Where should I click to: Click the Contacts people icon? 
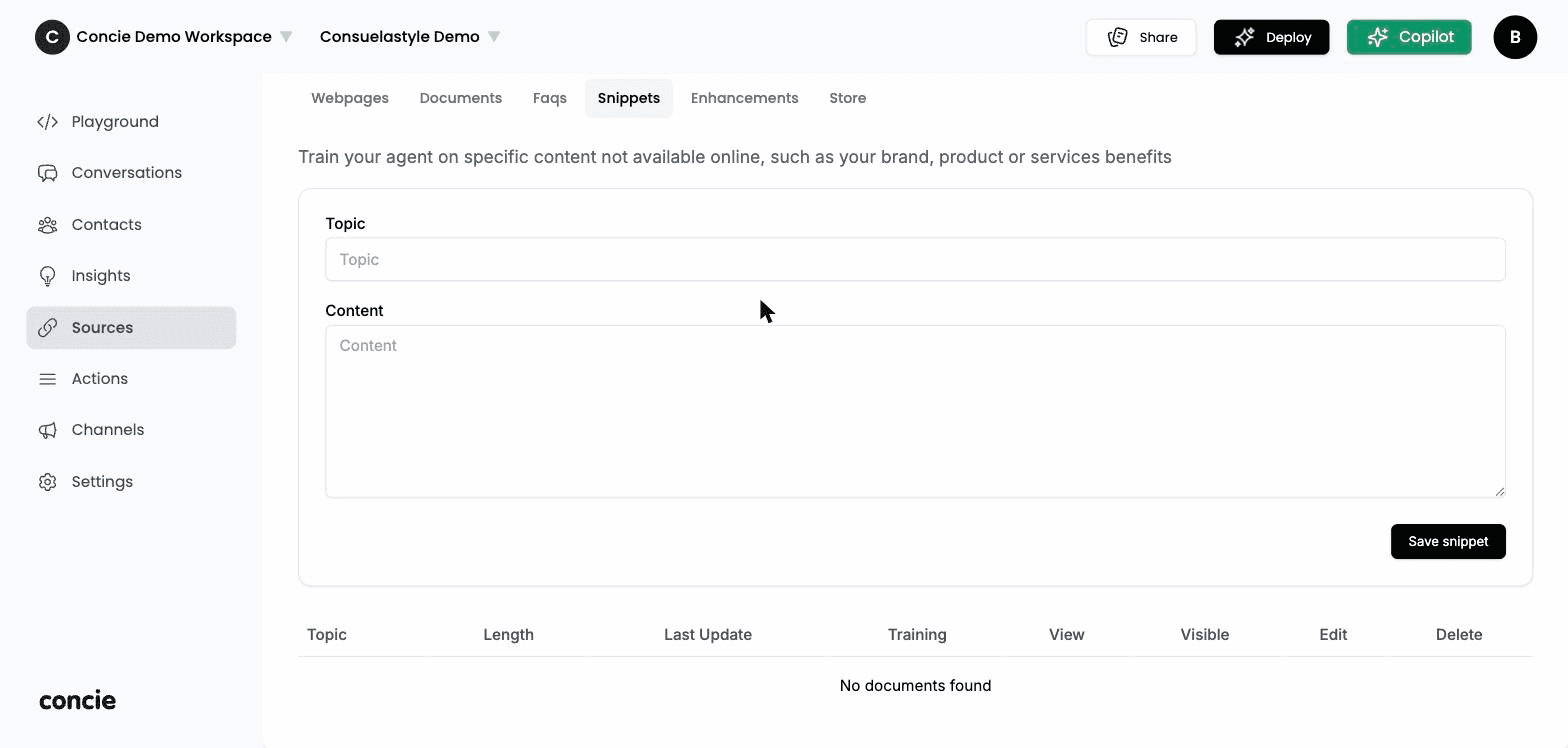[47, 225]
